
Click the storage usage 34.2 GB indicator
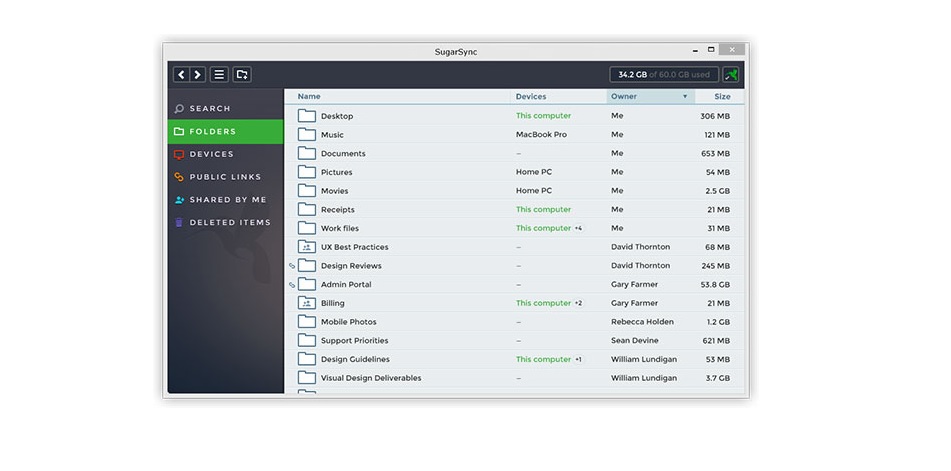click(664, 75)
